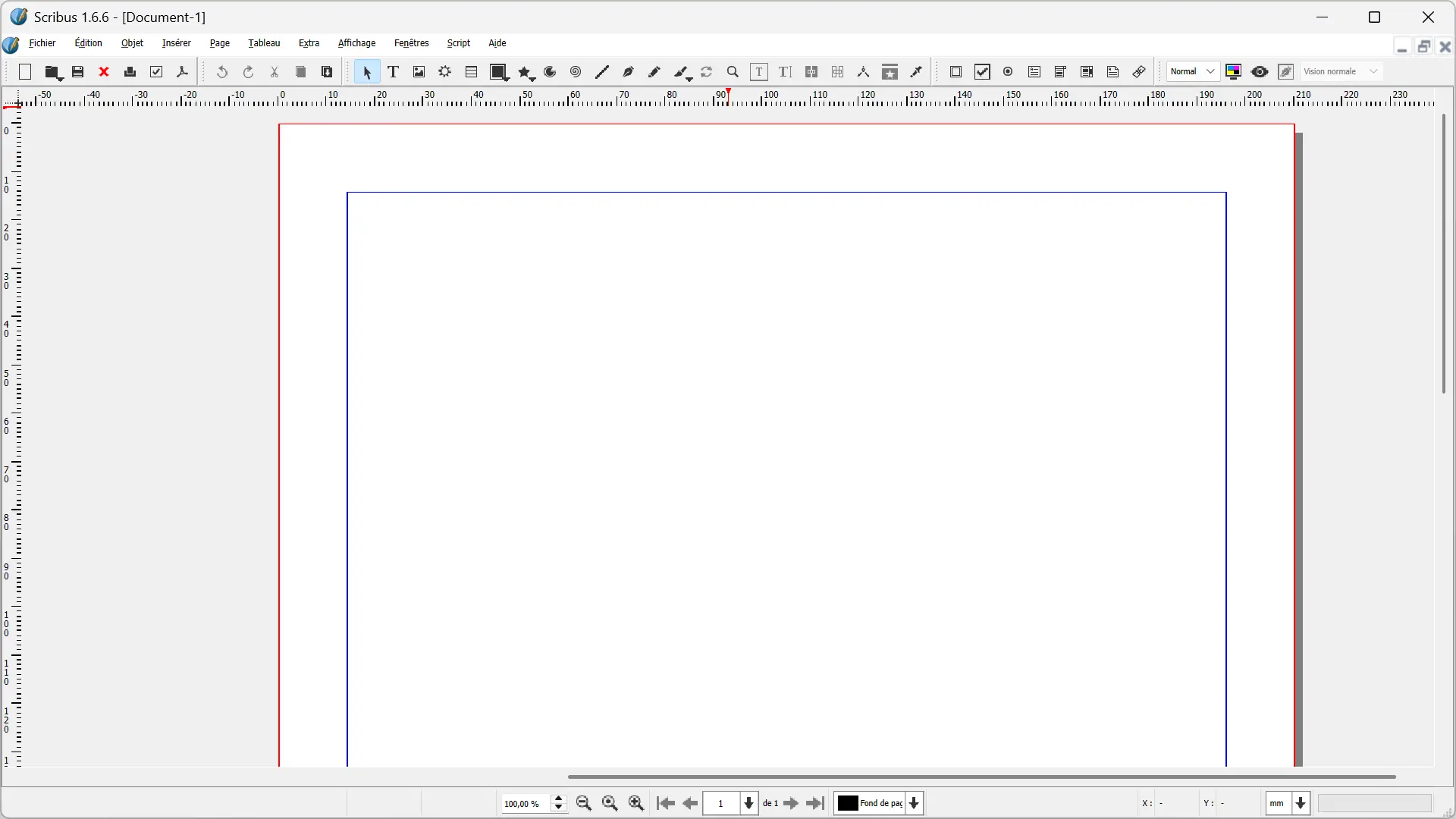Edit frame contents tool

point(759,72)
